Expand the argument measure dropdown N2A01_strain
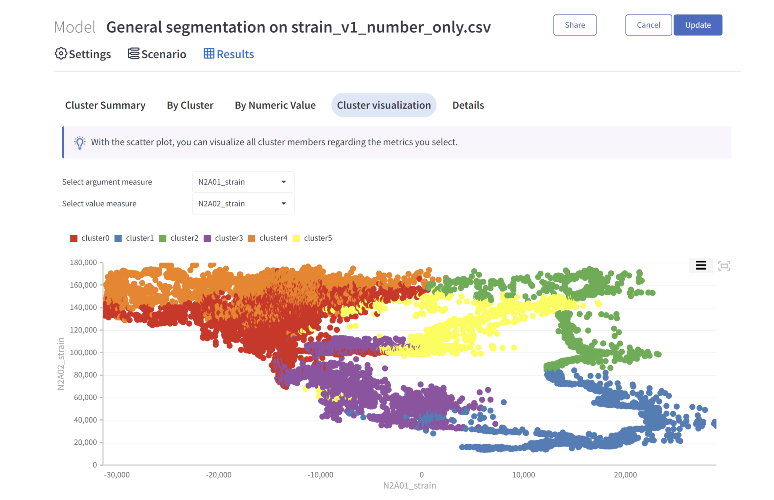774x500 pixels. (x=243, y=182)
